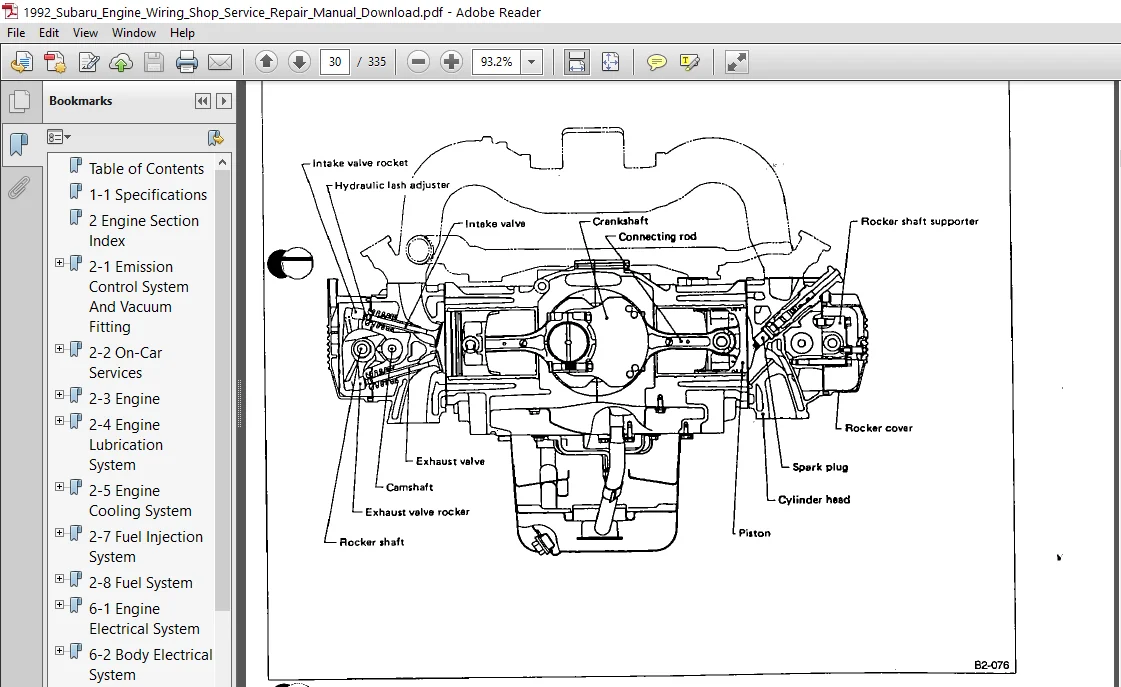1121x687 pixels.
Task: Open the Bookmarks panel icon
Action: [19, 144]
